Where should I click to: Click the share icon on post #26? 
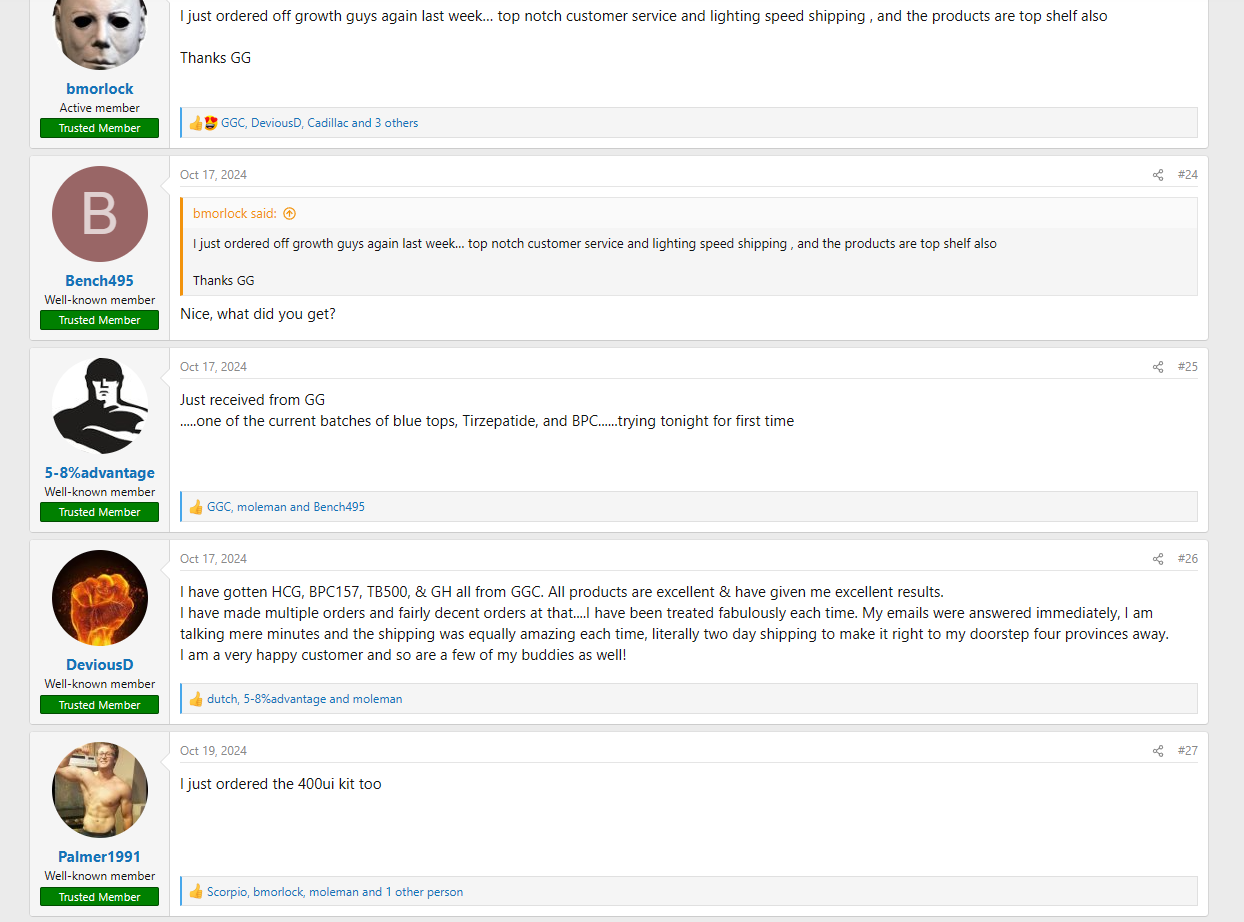coord(1158,559)
